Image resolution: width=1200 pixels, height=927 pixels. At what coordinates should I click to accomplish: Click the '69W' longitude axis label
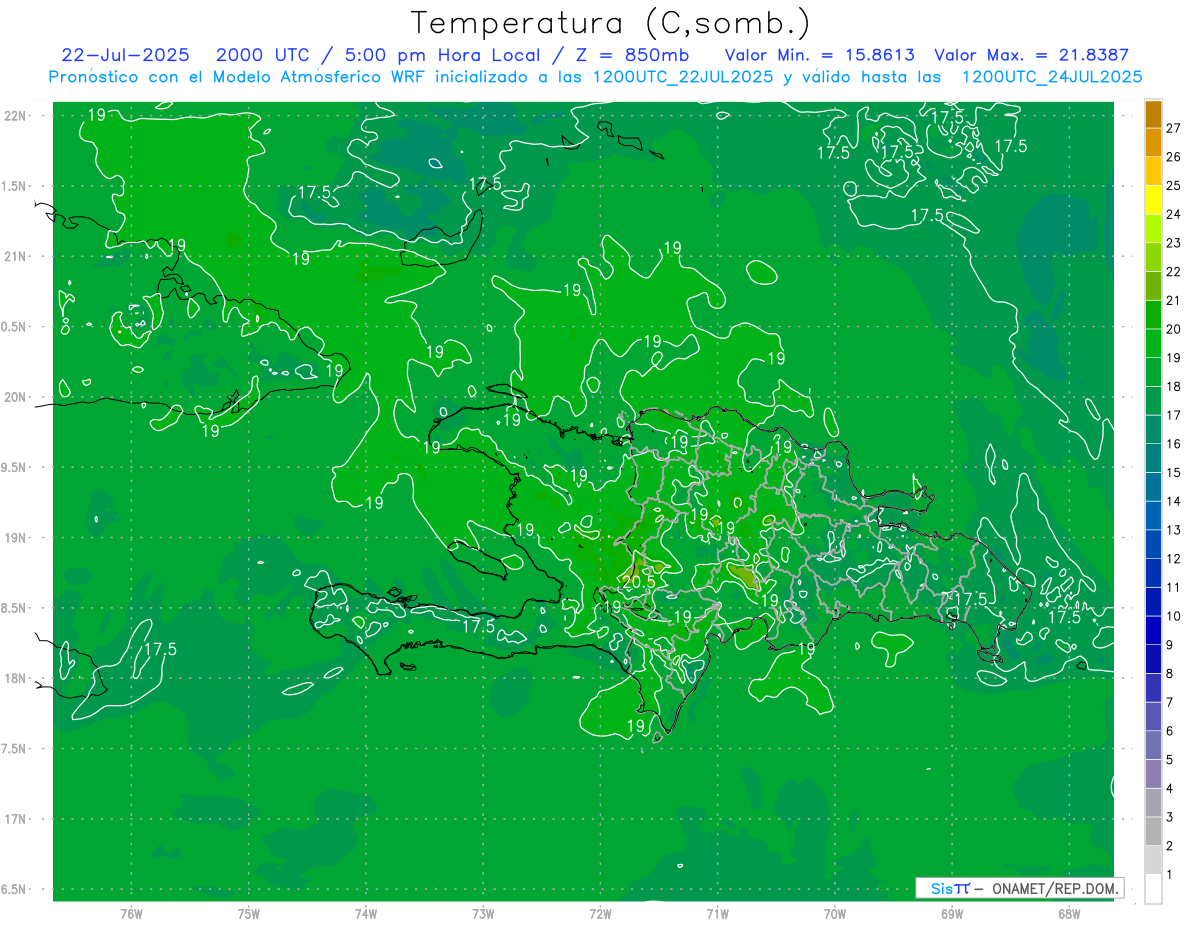point(952,913)
